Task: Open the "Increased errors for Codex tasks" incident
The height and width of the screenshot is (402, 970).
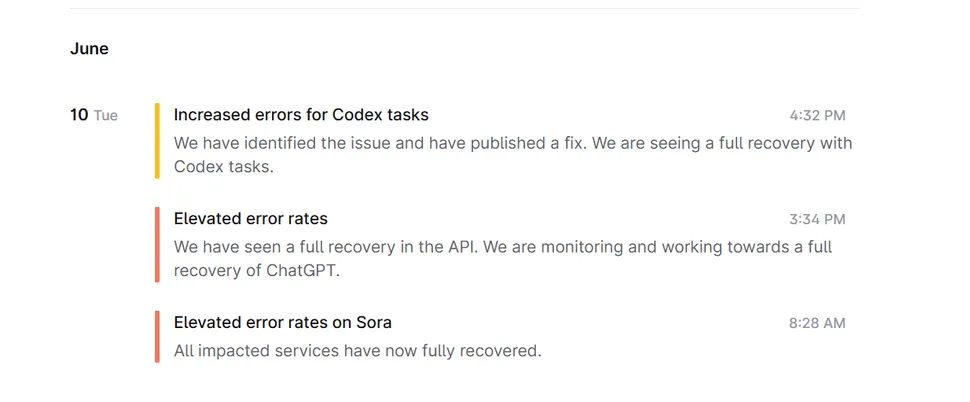Action: coord(301,115)
